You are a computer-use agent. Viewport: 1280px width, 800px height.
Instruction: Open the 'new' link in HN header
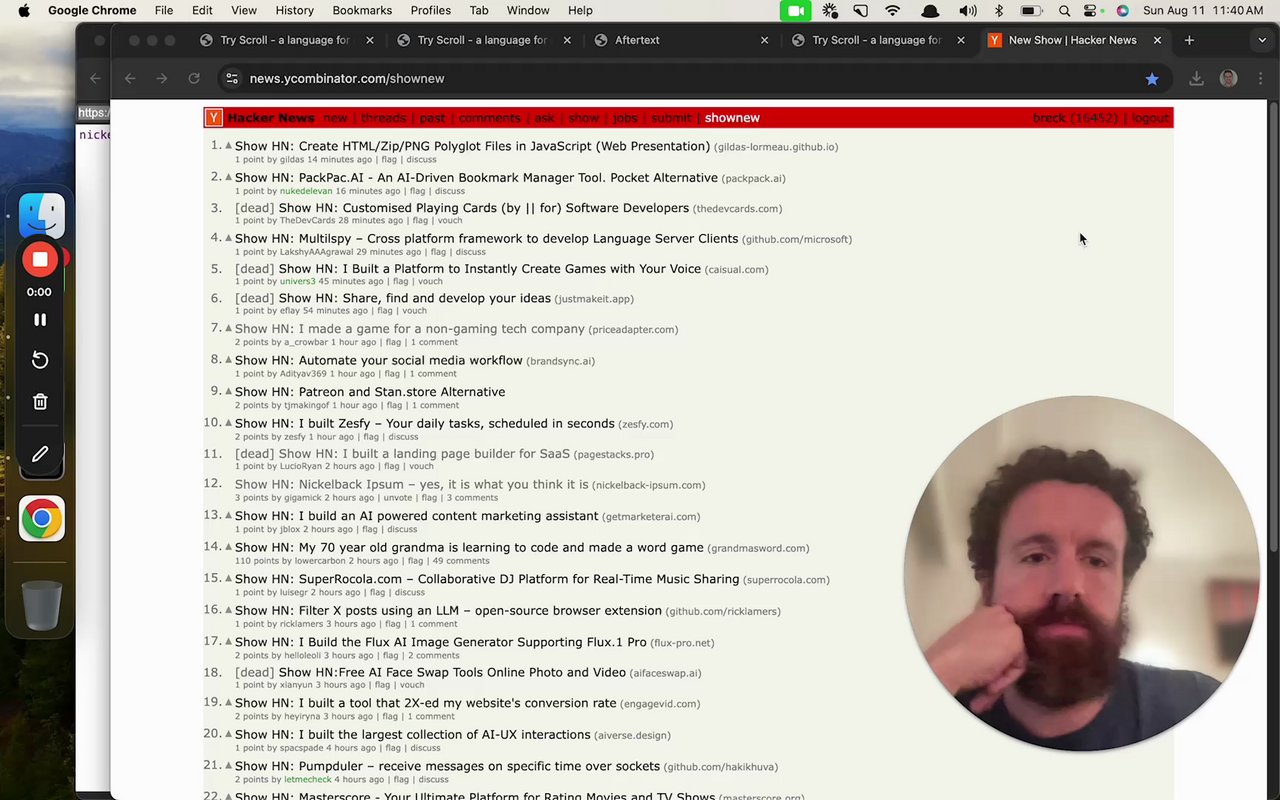[x=335, y=118]
